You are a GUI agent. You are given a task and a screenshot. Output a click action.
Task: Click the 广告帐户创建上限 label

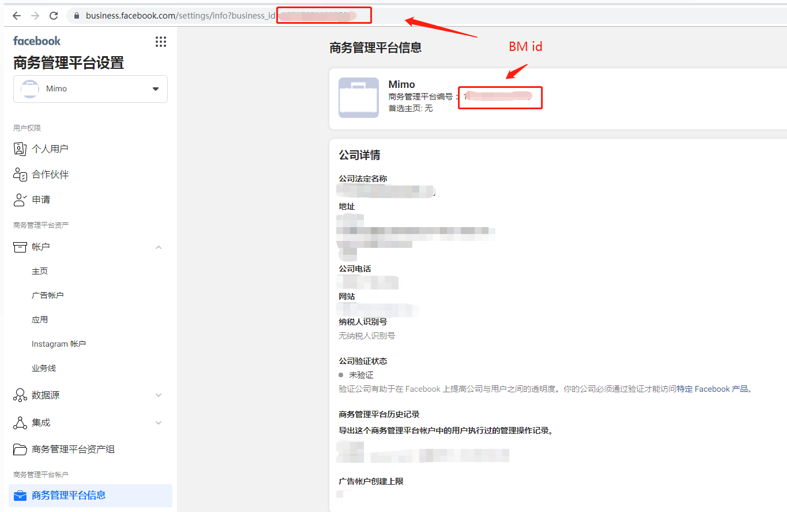point(371,481)
